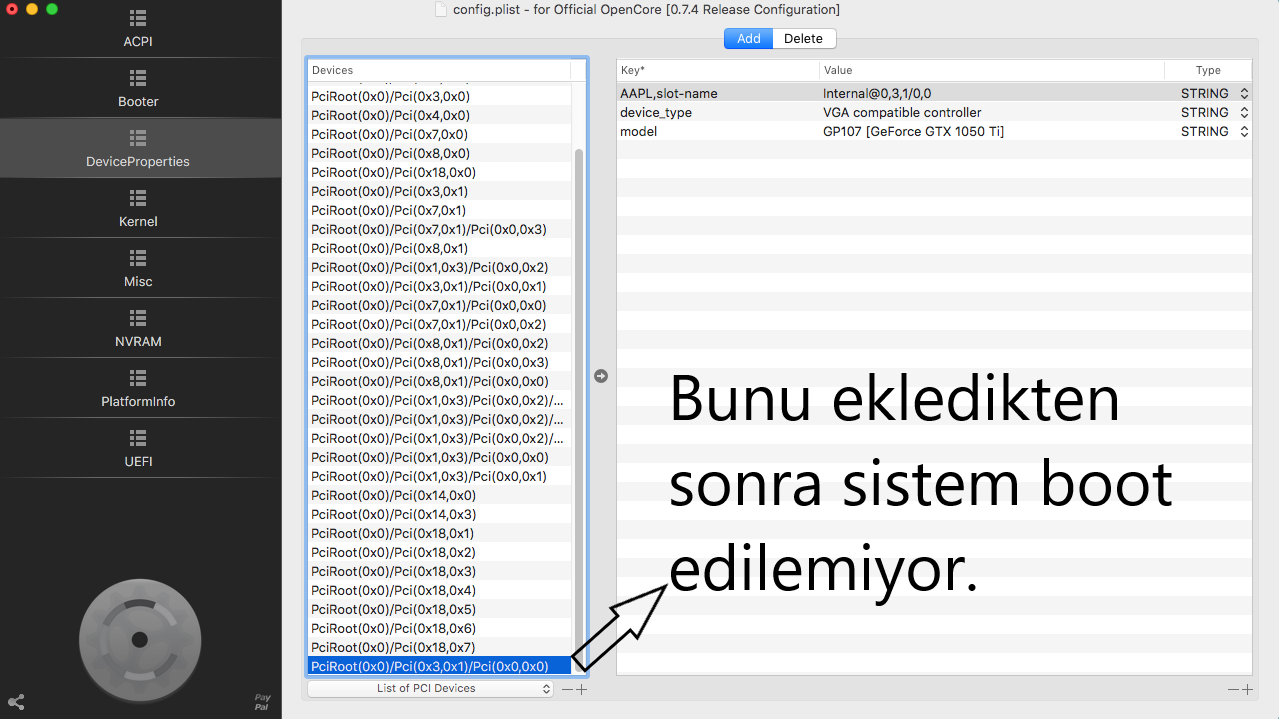Open the ACPI section in the sidebar

[138, 29]
